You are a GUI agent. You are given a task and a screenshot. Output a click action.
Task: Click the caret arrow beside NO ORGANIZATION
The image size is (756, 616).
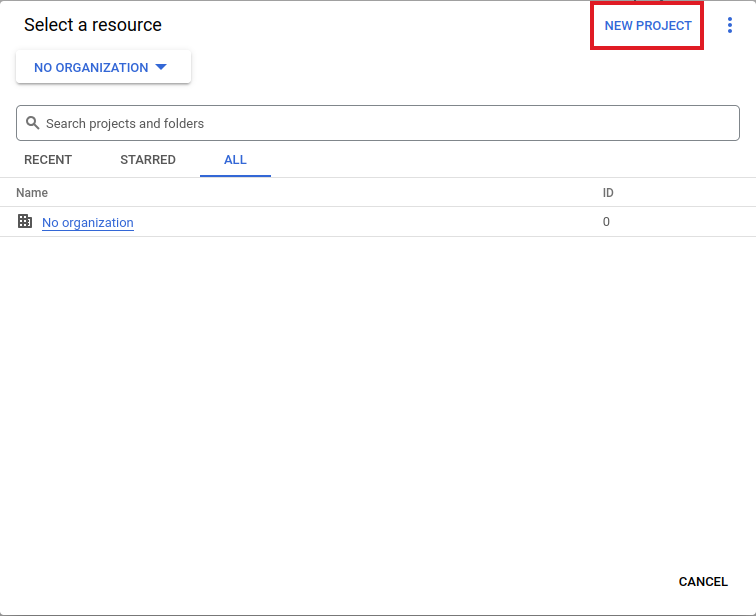[x=161, y=67]
